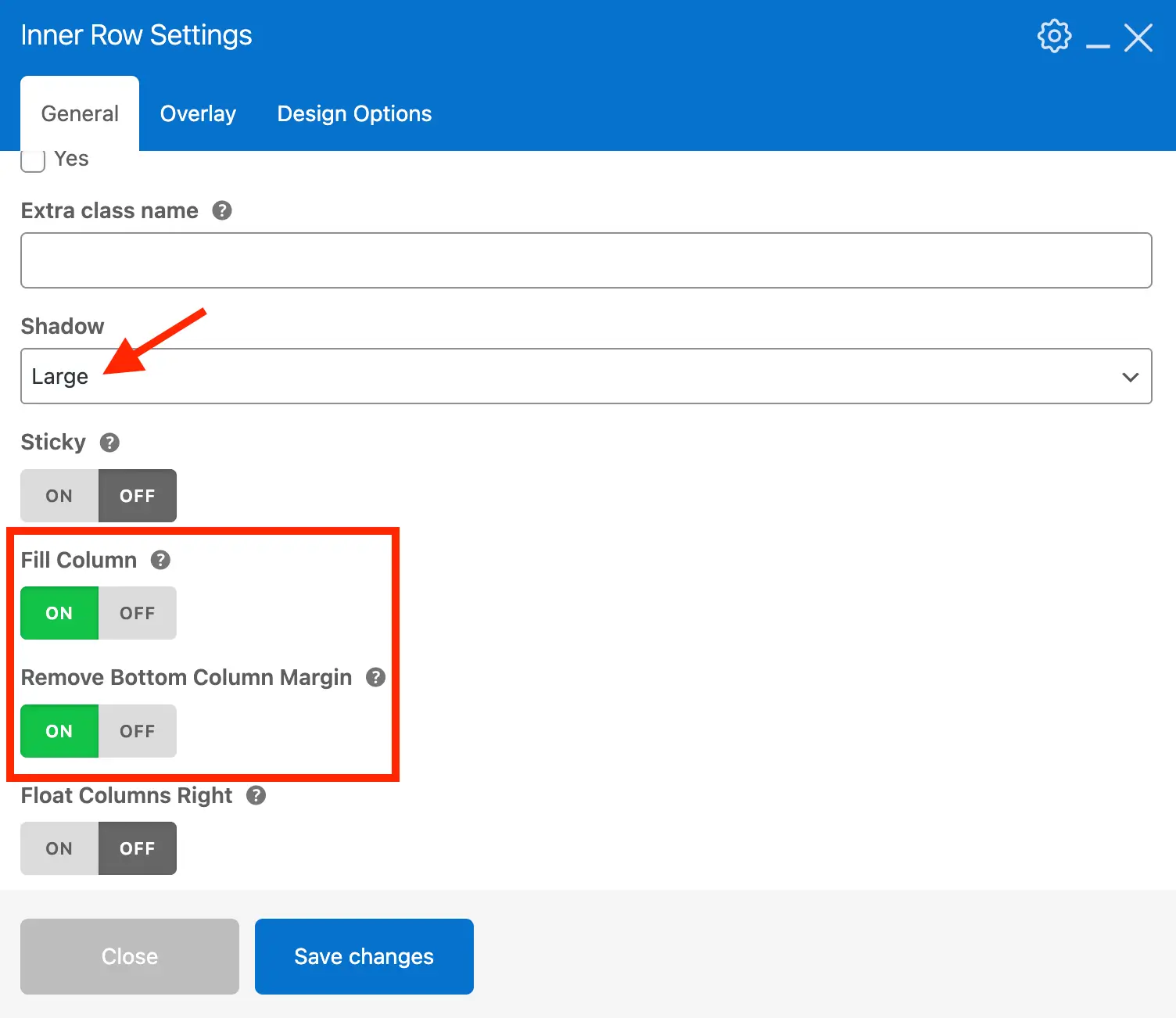
Task: Click the minimize icon in the title bar
Action: 1098,45
